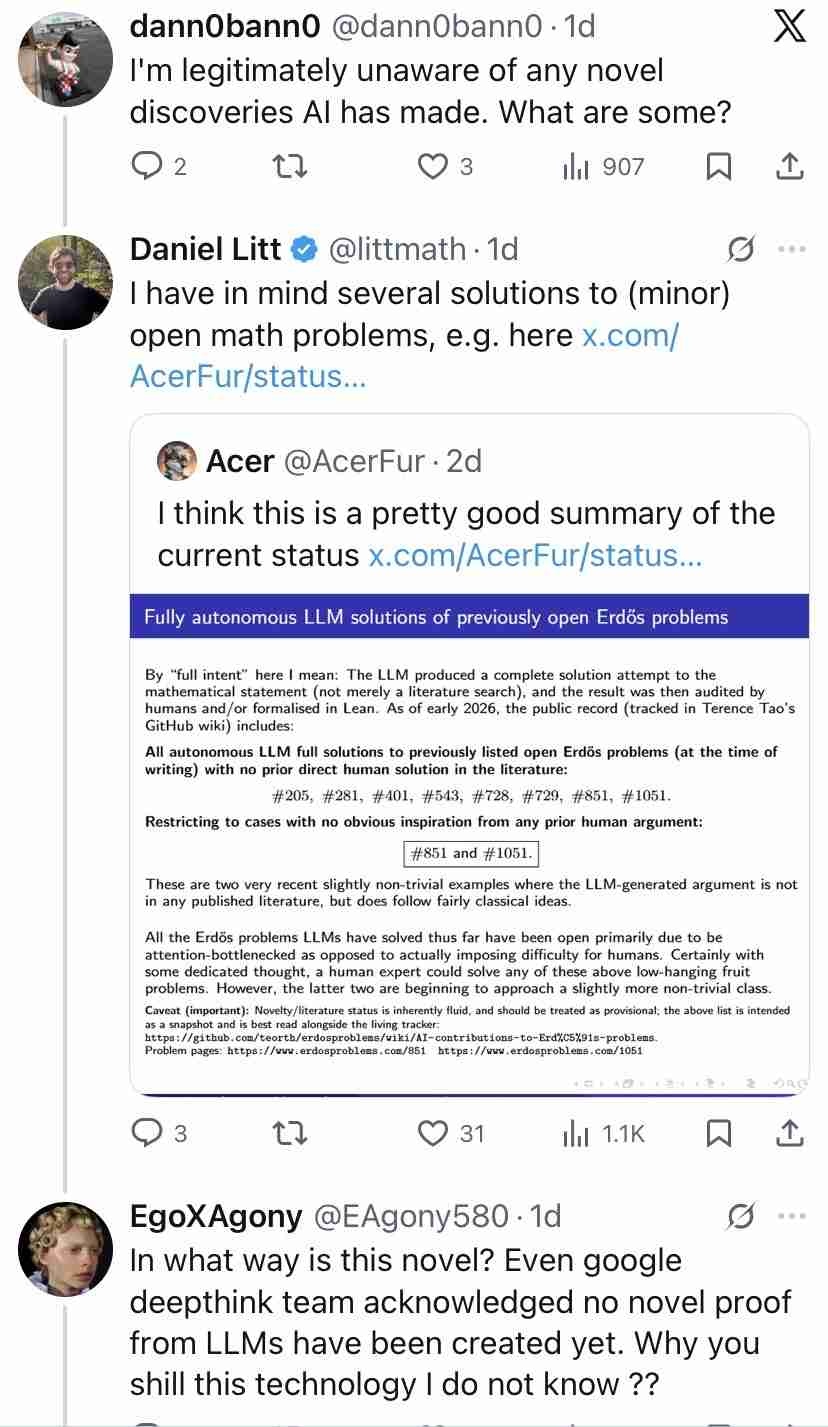Open Acer's quoted post link
This screenshot has width=828, height=1427.
point(535,554)
